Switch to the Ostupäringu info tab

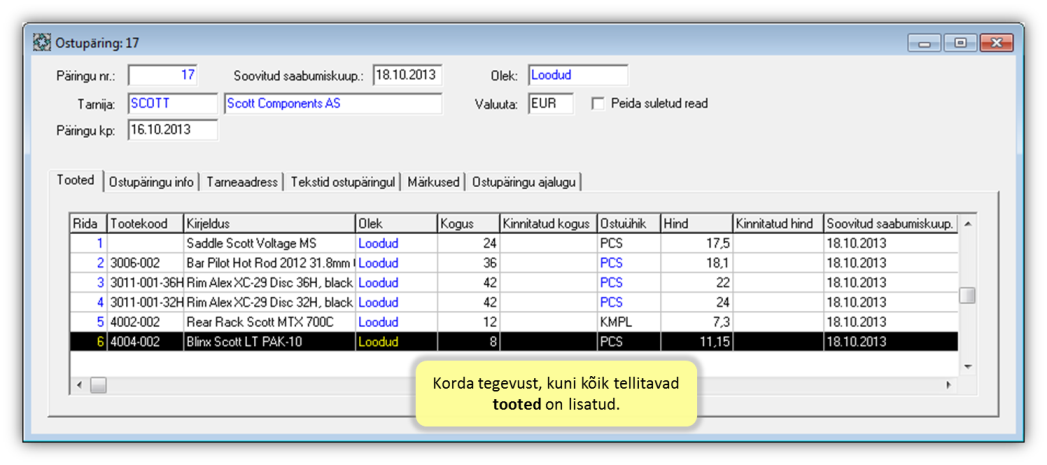click(151, 182)
